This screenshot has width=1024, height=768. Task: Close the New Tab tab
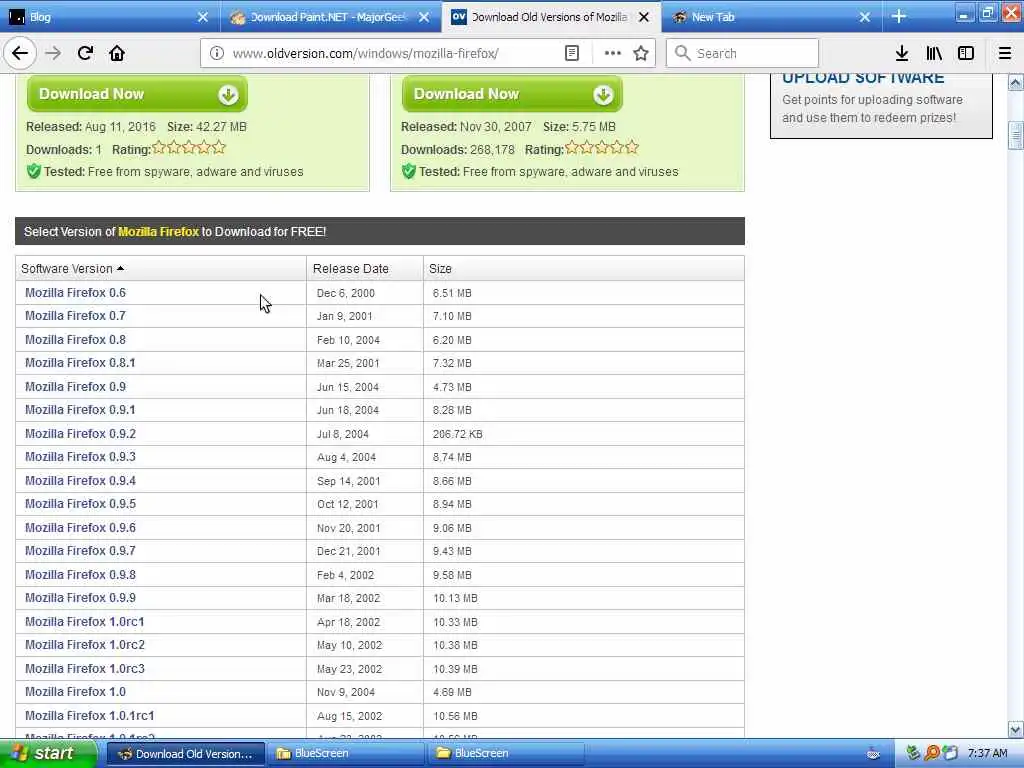pyautogui.click(x=865, y=17)
